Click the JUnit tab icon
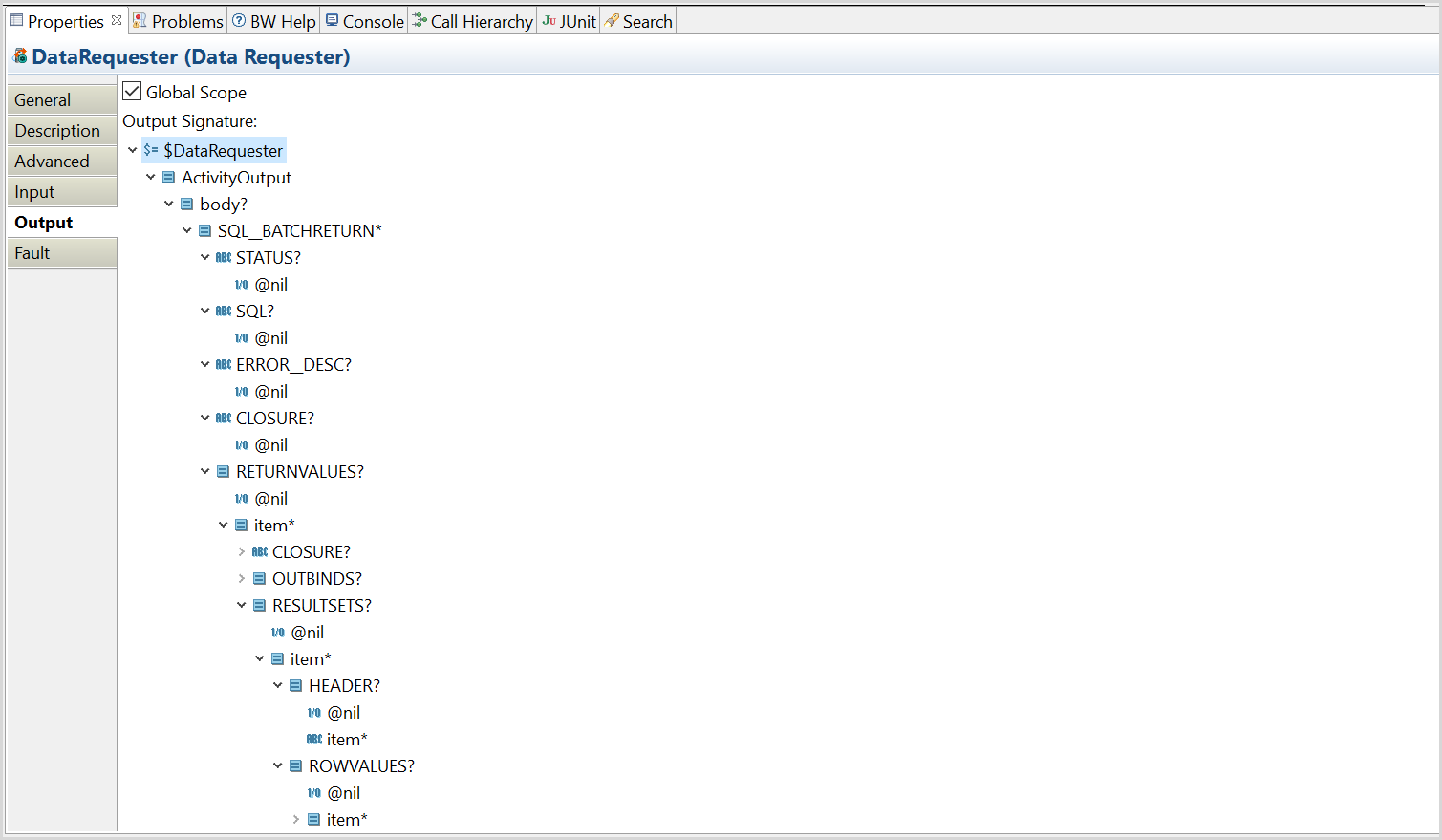This screenshot has height=840, width=1442. coord(549,21)
